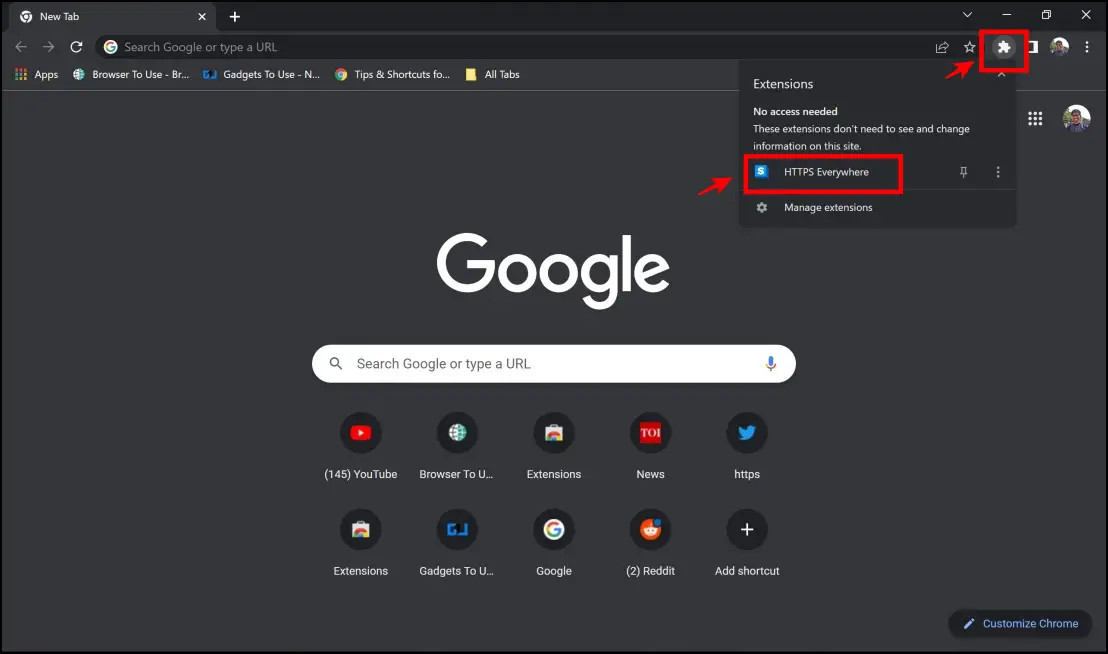Open Google account avatar on page
The image size is (1108, 654).
[x=1076, y=119]
